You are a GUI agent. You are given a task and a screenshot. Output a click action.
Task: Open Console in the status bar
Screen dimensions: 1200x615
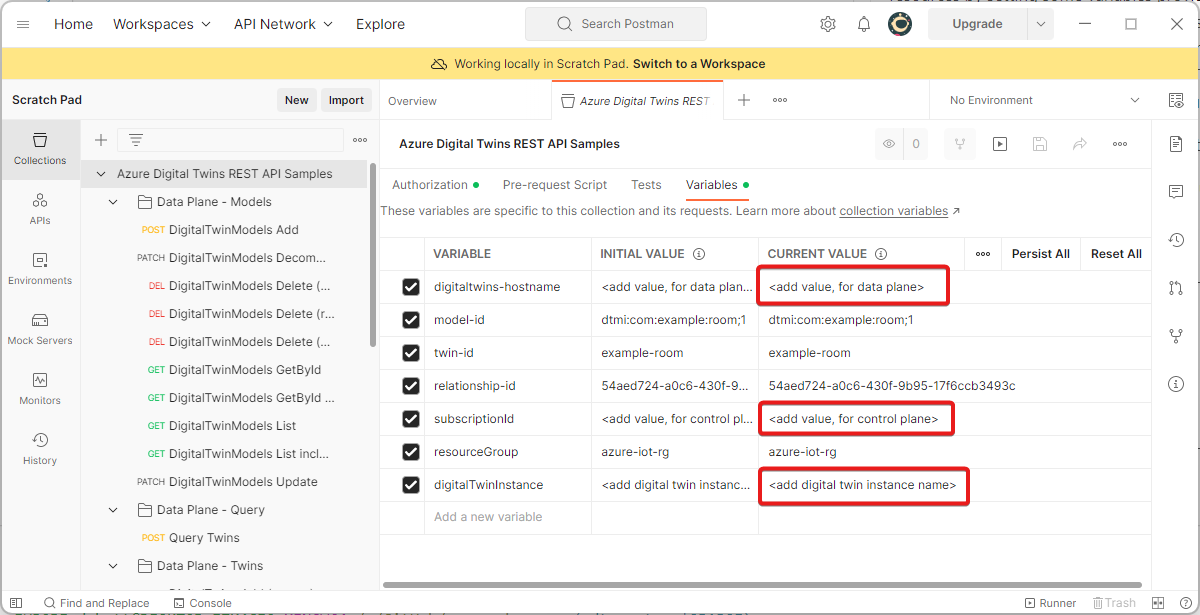point(202,603)
